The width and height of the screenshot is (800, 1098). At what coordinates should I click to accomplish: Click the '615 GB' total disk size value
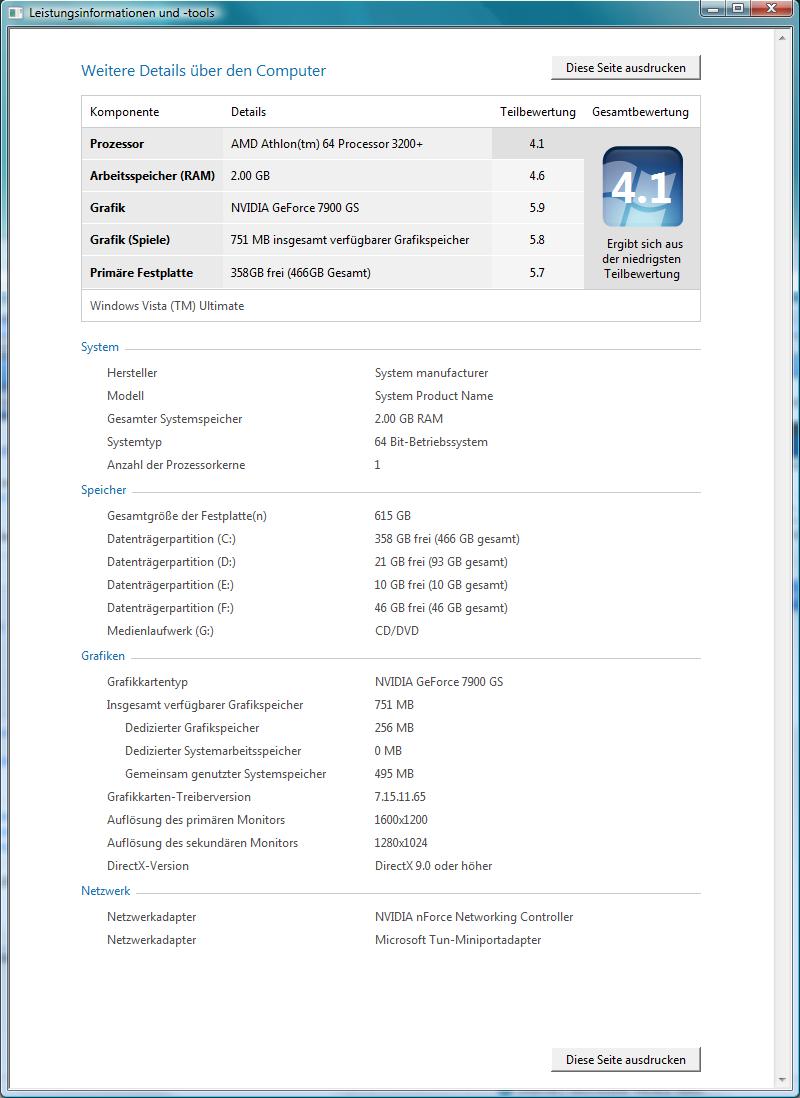pos(392,516)
